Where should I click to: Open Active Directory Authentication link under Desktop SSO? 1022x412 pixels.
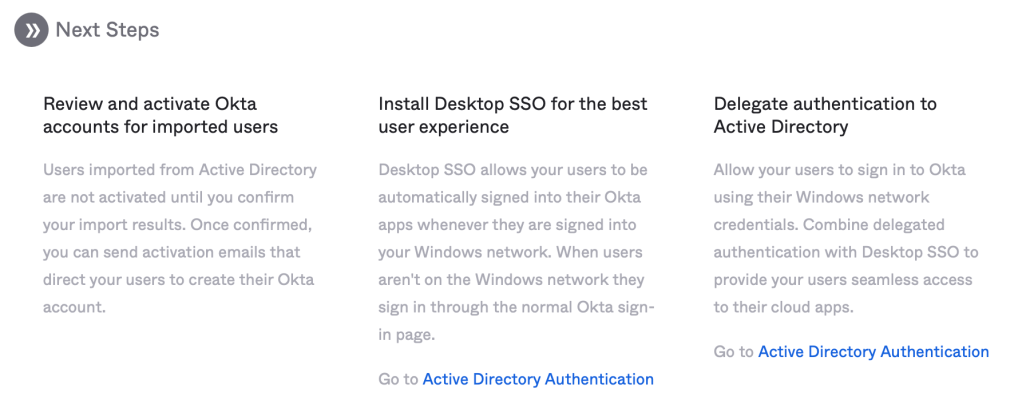[538, 379]
